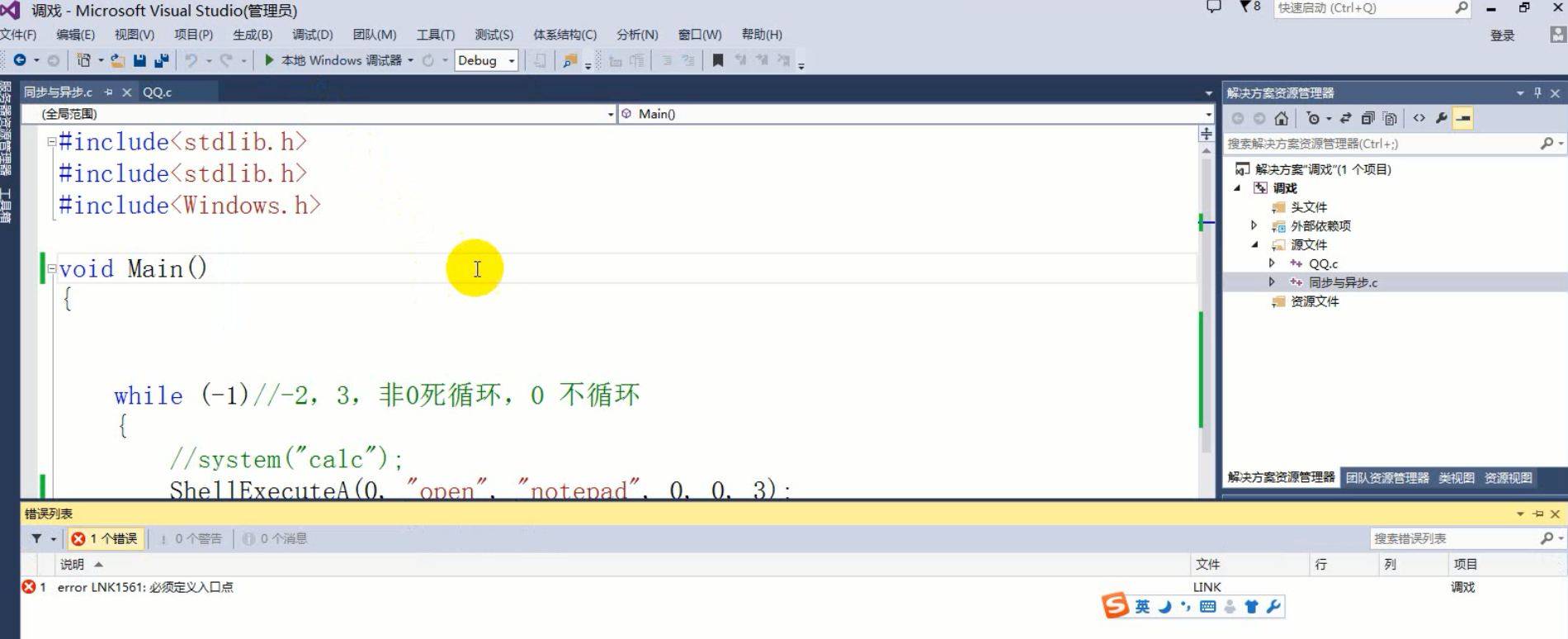This screenshot has height=639, width=1568.
Task: Open the 帮助(H) menu
Action: [x=762, y=35]
